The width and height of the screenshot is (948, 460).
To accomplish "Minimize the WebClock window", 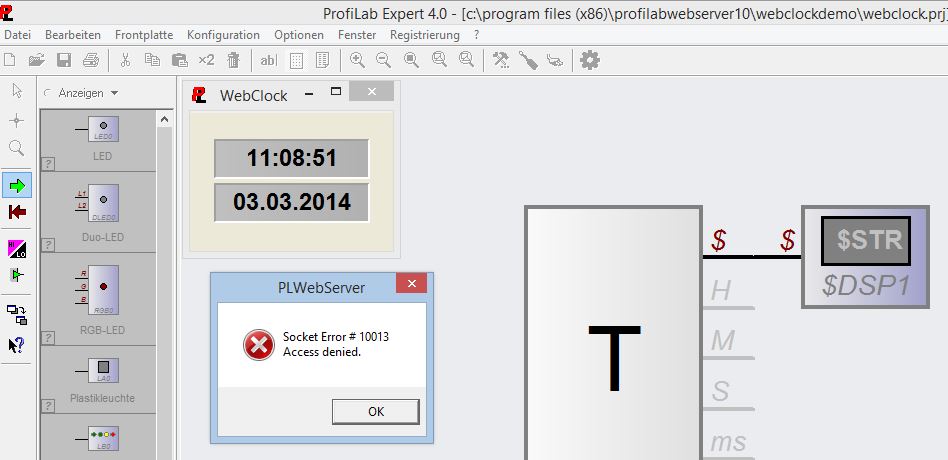I will [x=309, y=94].
